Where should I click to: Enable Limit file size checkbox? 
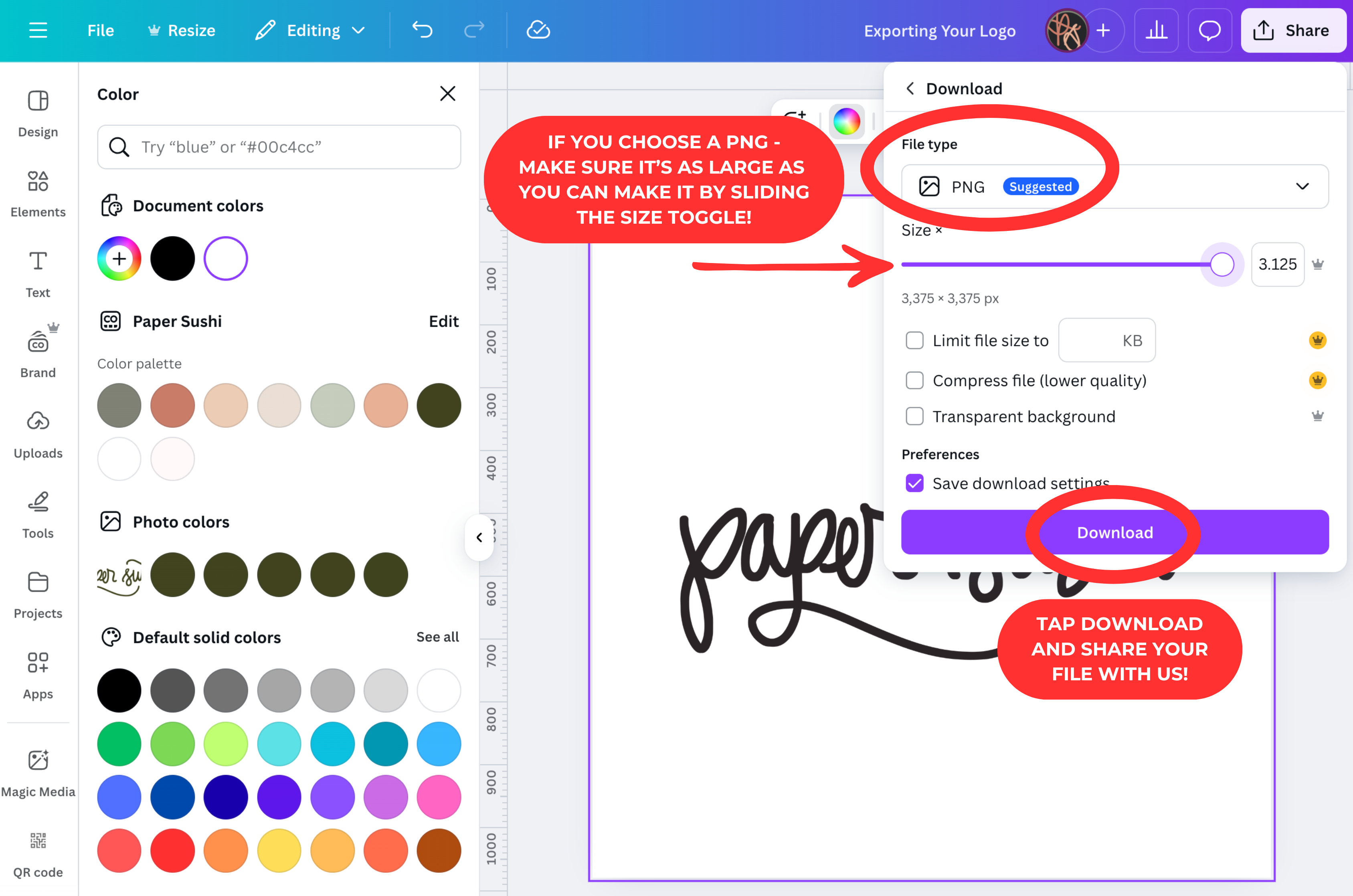(x=914, y=341)
